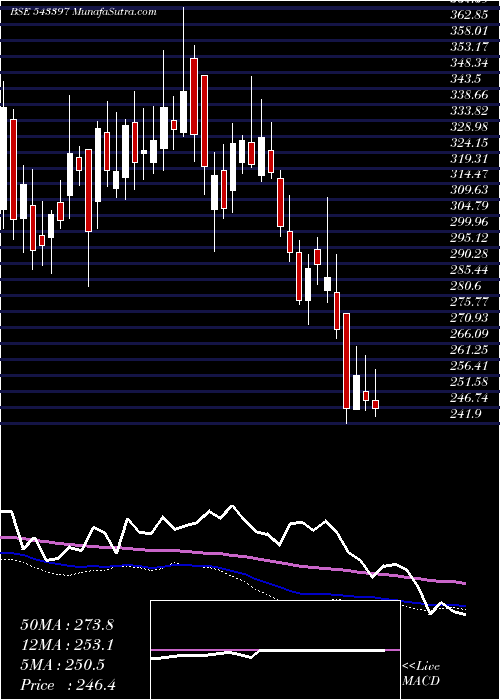Click the last red candlestick on the chart

[375, 404]
